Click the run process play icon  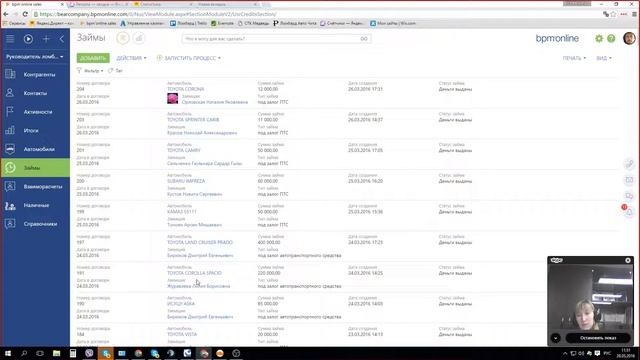[x=28, y=39]
